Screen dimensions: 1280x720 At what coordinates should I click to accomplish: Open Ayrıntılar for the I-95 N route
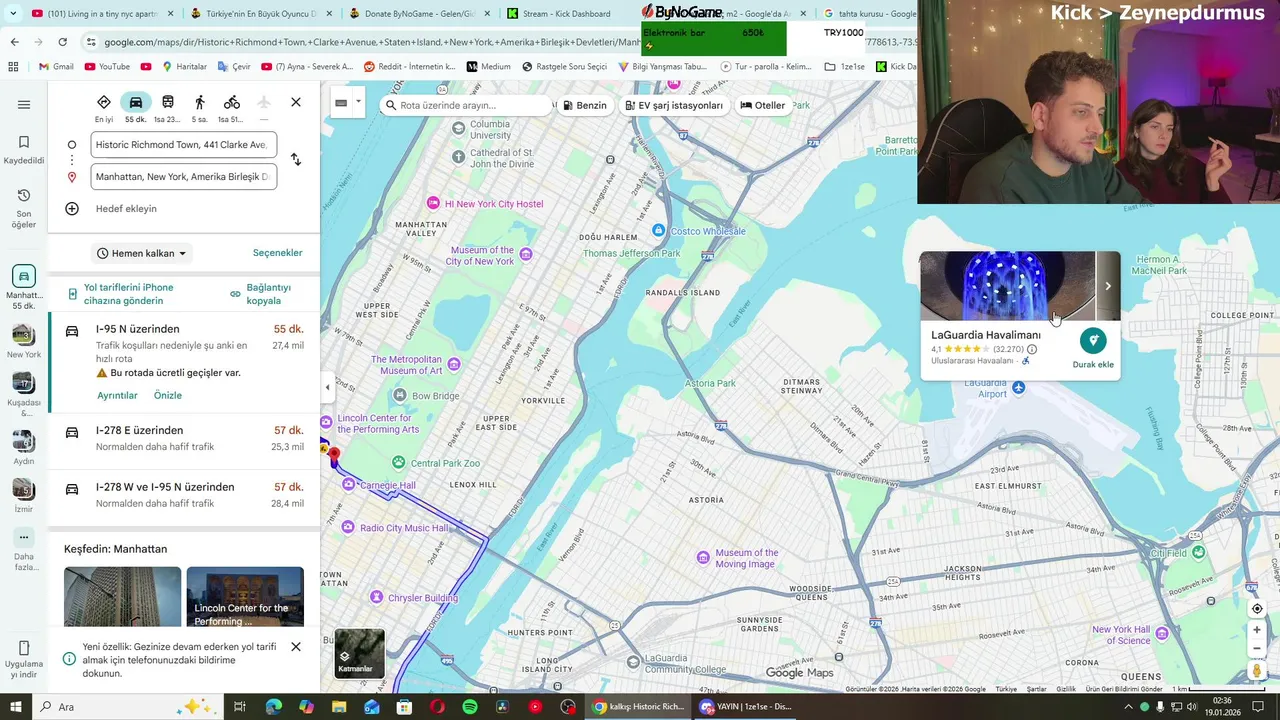(117, 396)
